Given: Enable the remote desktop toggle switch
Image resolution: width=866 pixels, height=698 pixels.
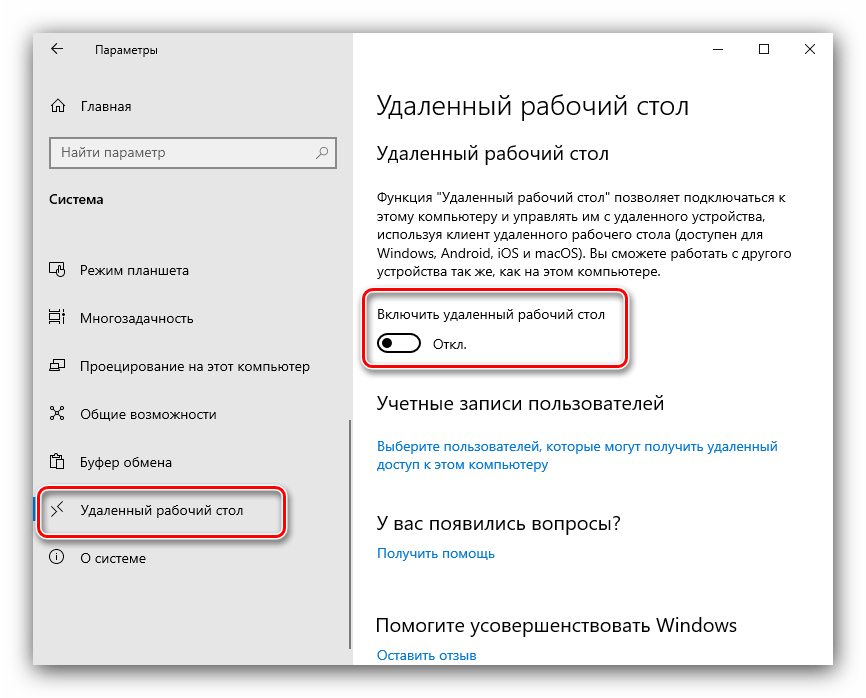Looking at the screenshot, I should (x=399, y=343).
